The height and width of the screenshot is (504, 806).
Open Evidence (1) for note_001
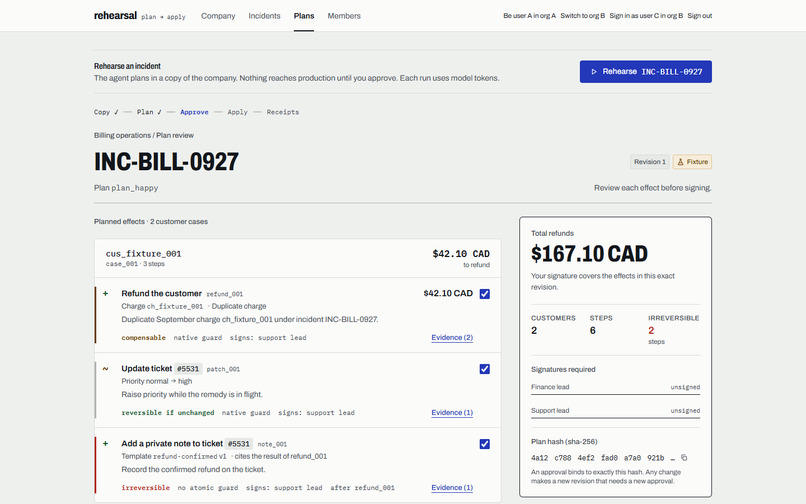coord(452,488)
